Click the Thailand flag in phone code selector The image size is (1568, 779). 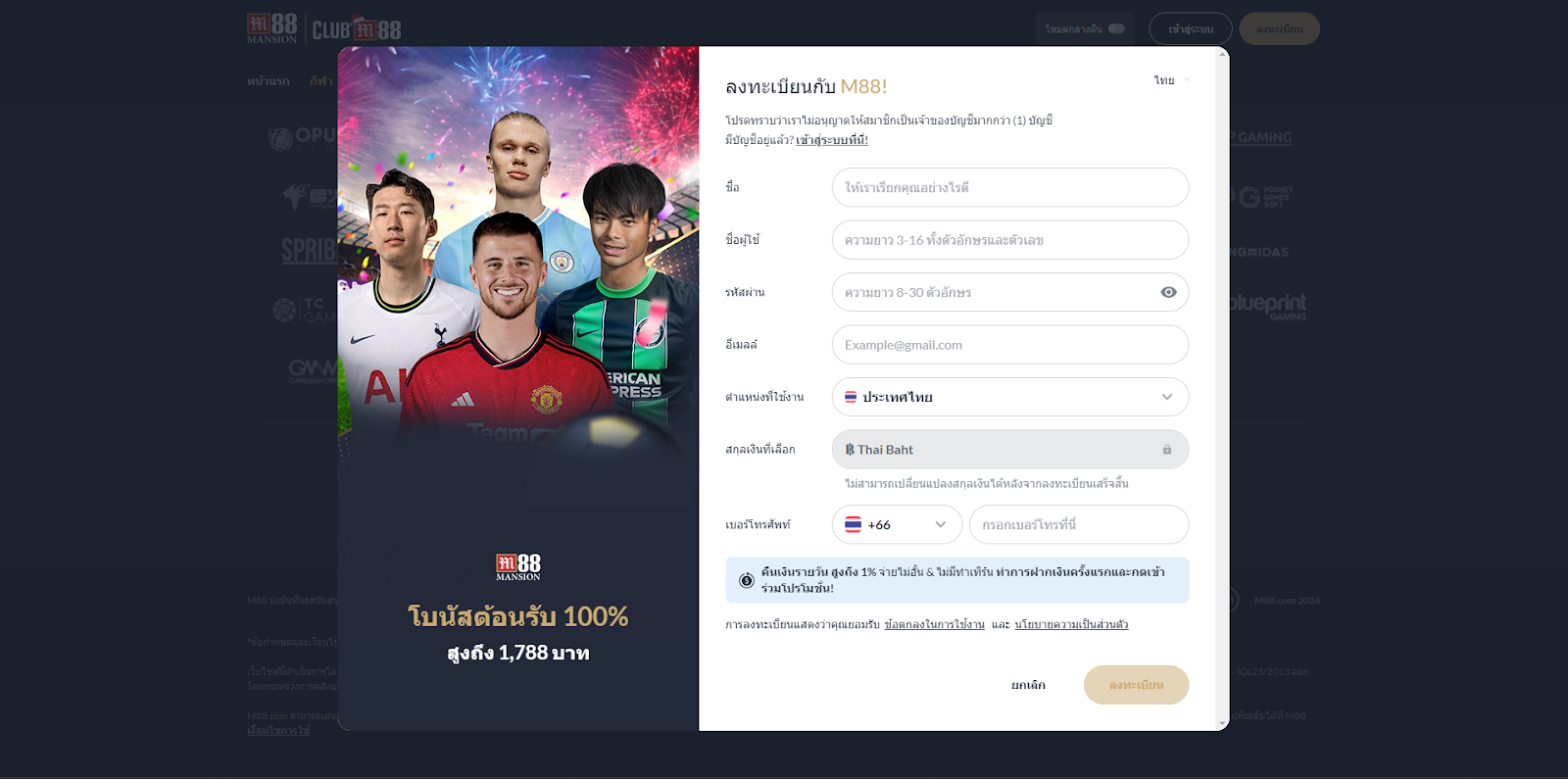[x=854, y=524]
